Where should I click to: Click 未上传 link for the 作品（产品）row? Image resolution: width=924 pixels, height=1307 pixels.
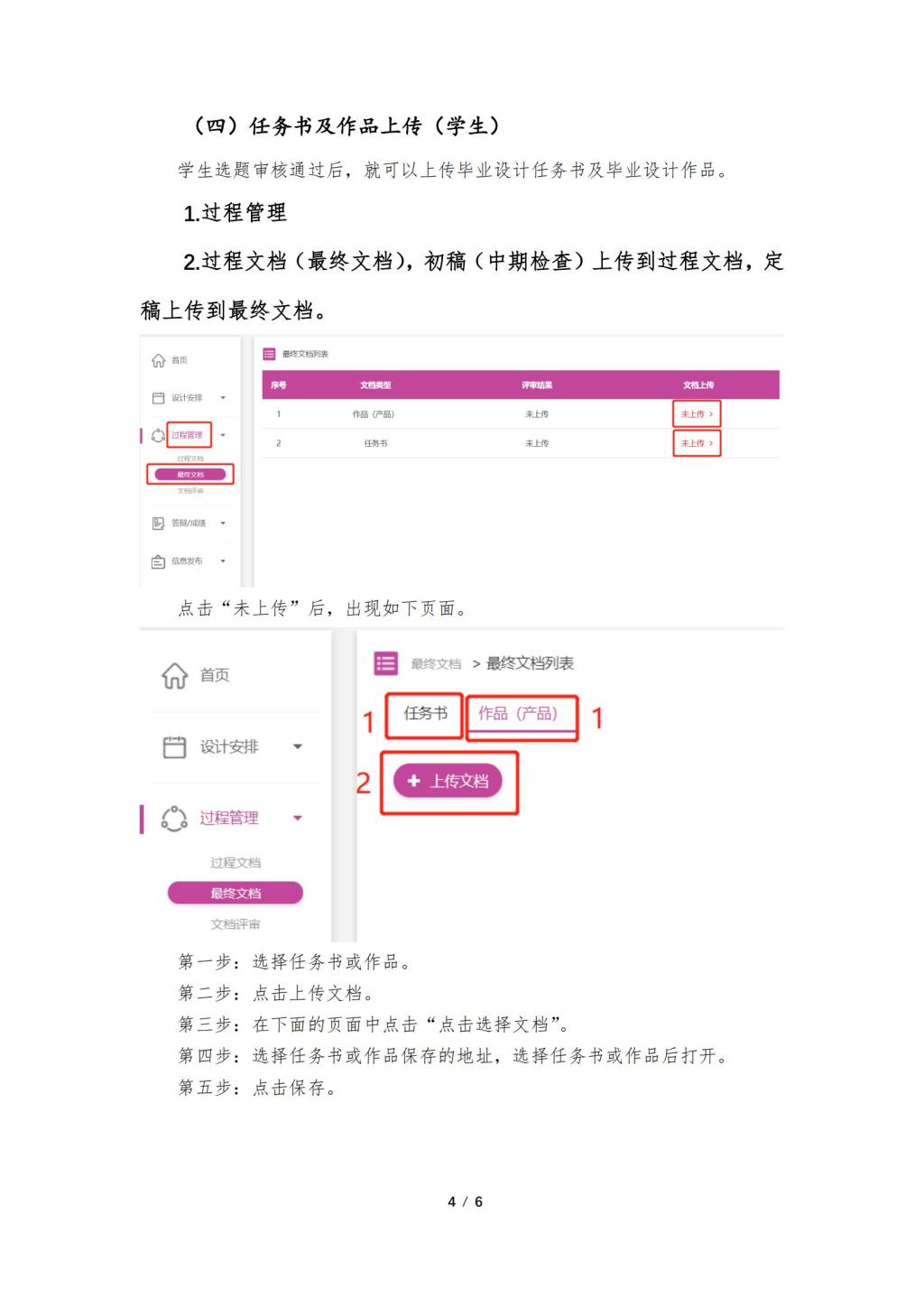tap(697, 414)
